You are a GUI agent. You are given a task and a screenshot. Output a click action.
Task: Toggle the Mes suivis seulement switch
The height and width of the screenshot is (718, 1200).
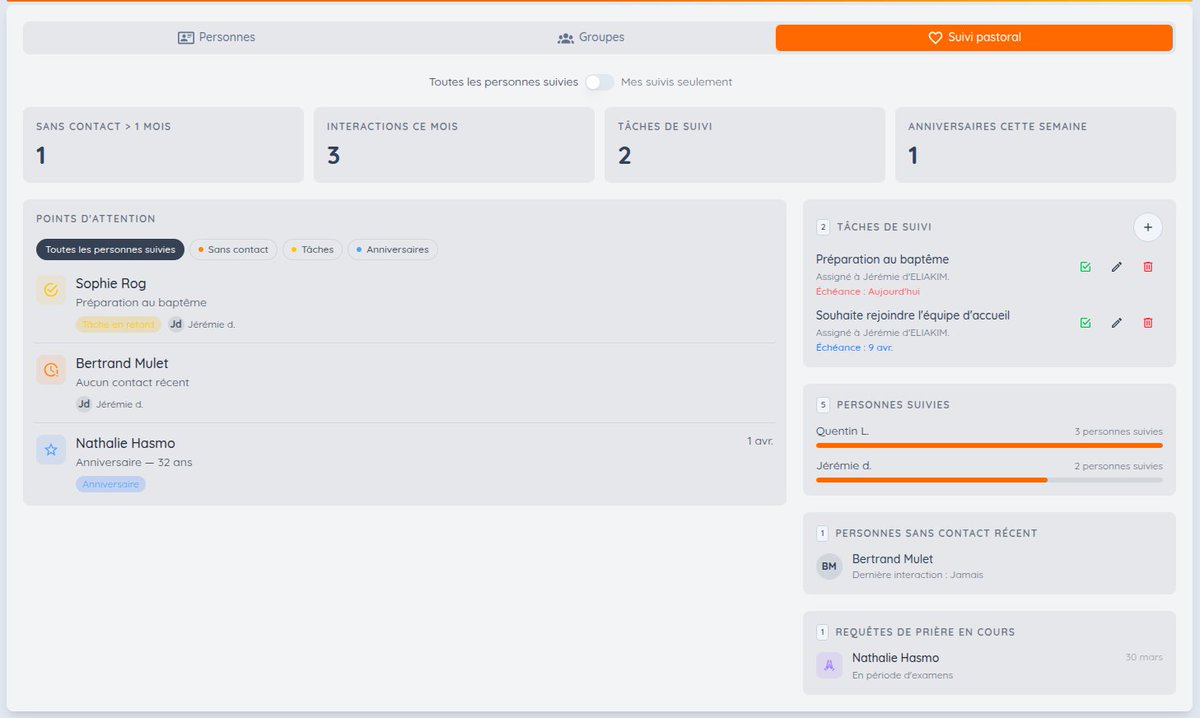point(599,82)
